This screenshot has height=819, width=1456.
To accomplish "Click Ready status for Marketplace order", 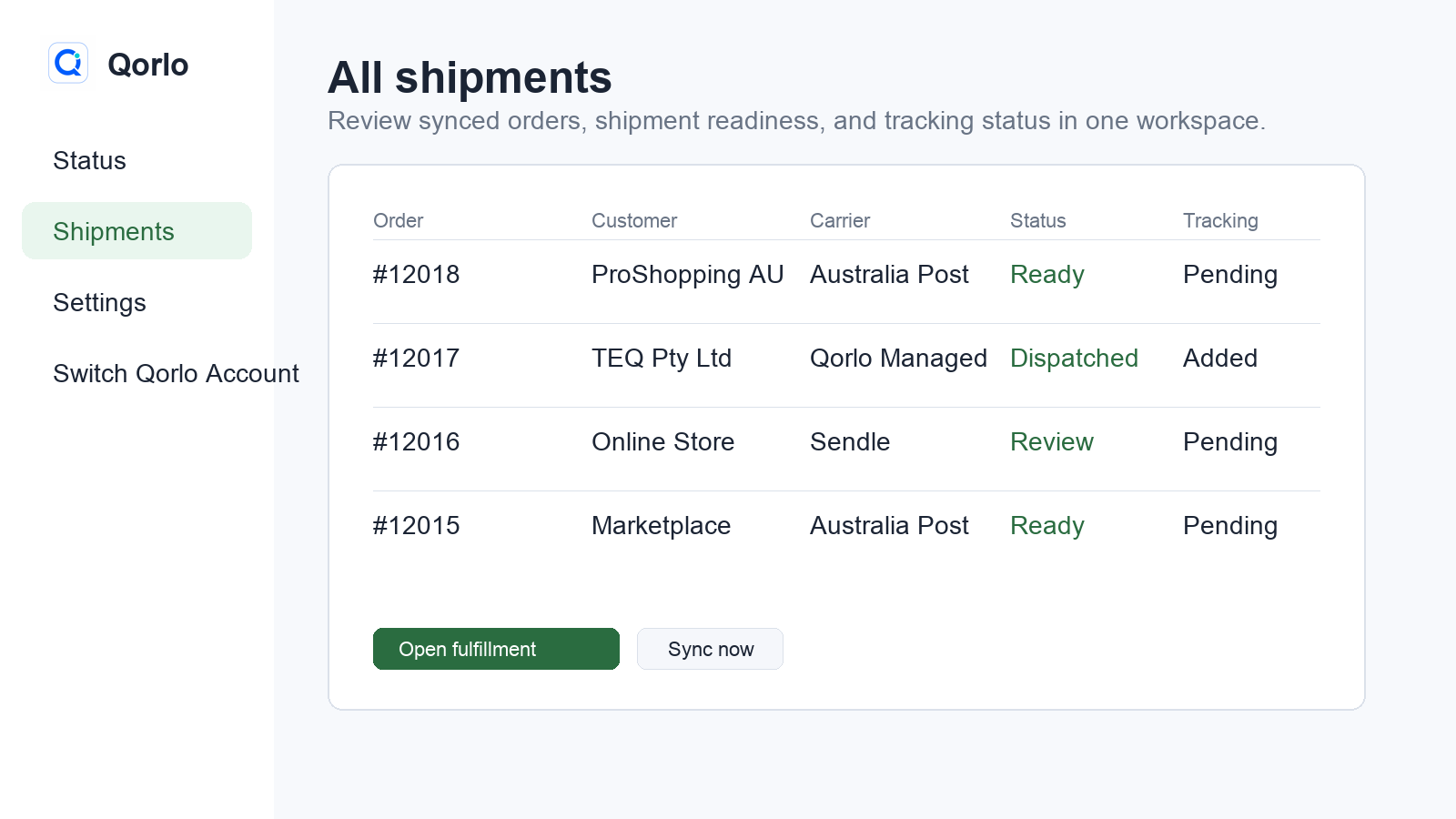I will [1047, 526].
